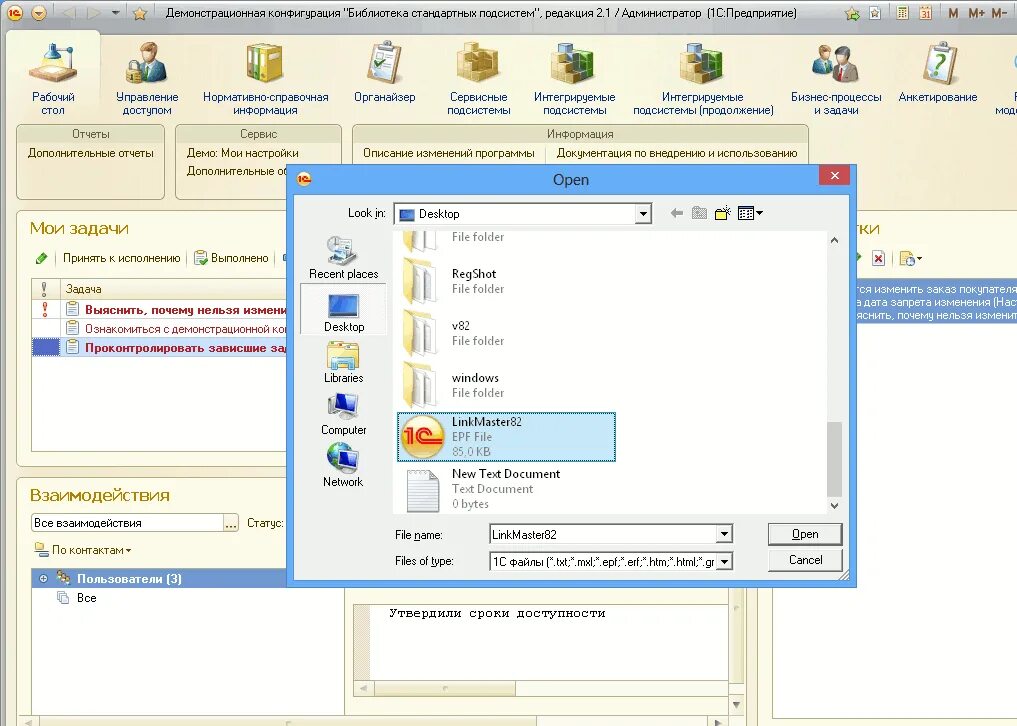Open the Рабочий стол section
This screenshot has width=1017, height=726.
pos(53,78)
